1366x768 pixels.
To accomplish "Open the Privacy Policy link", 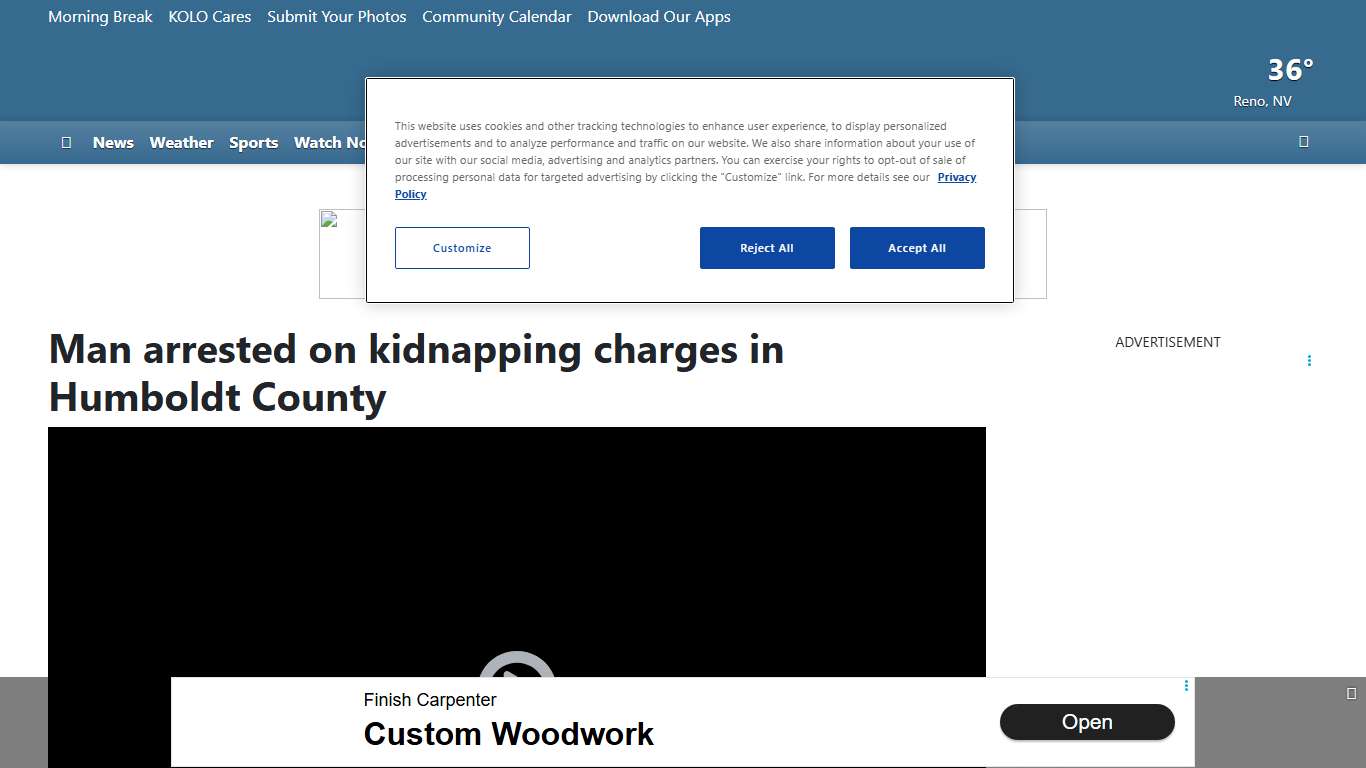I will pyautogui.click(x=956, y=177).
